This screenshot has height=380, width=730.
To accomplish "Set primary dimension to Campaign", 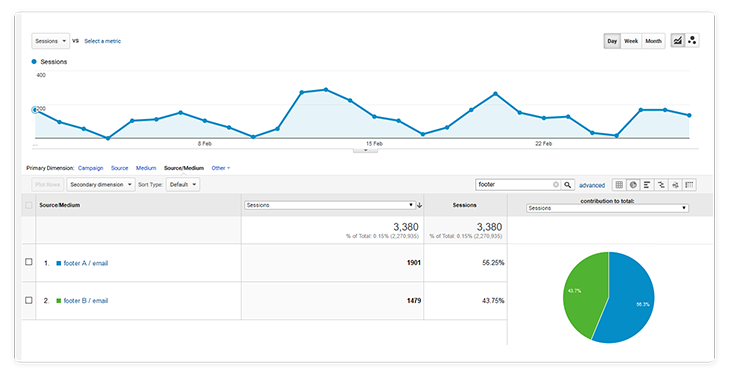I will (x=90, y=168).
